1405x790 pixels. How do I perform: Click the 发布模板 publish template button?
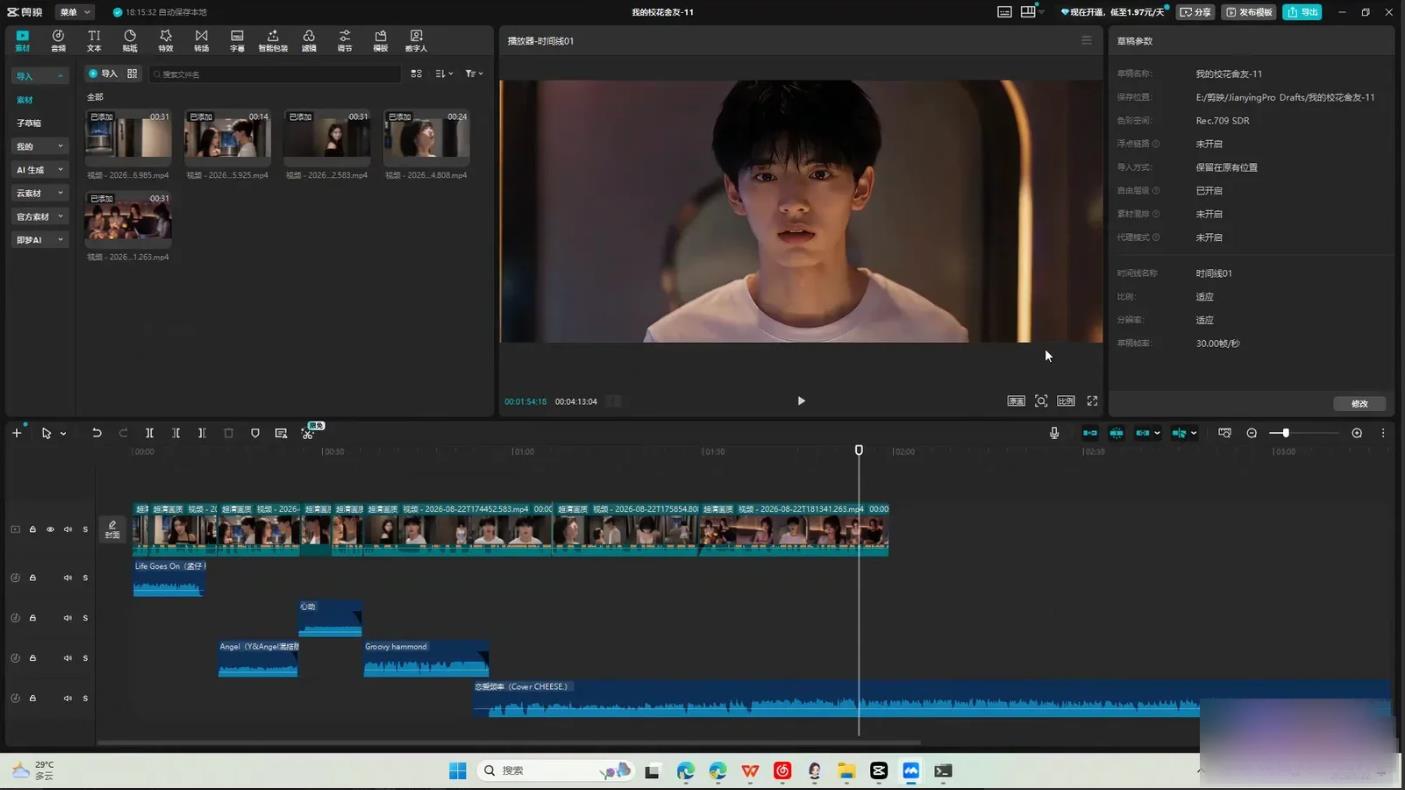point(1249,12)
